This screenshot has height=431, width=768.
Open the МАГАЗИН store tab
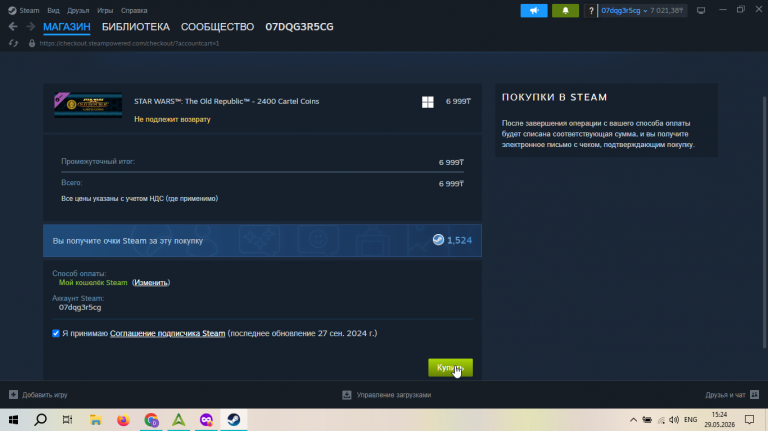pyautogui.click(x=67, y=27)
